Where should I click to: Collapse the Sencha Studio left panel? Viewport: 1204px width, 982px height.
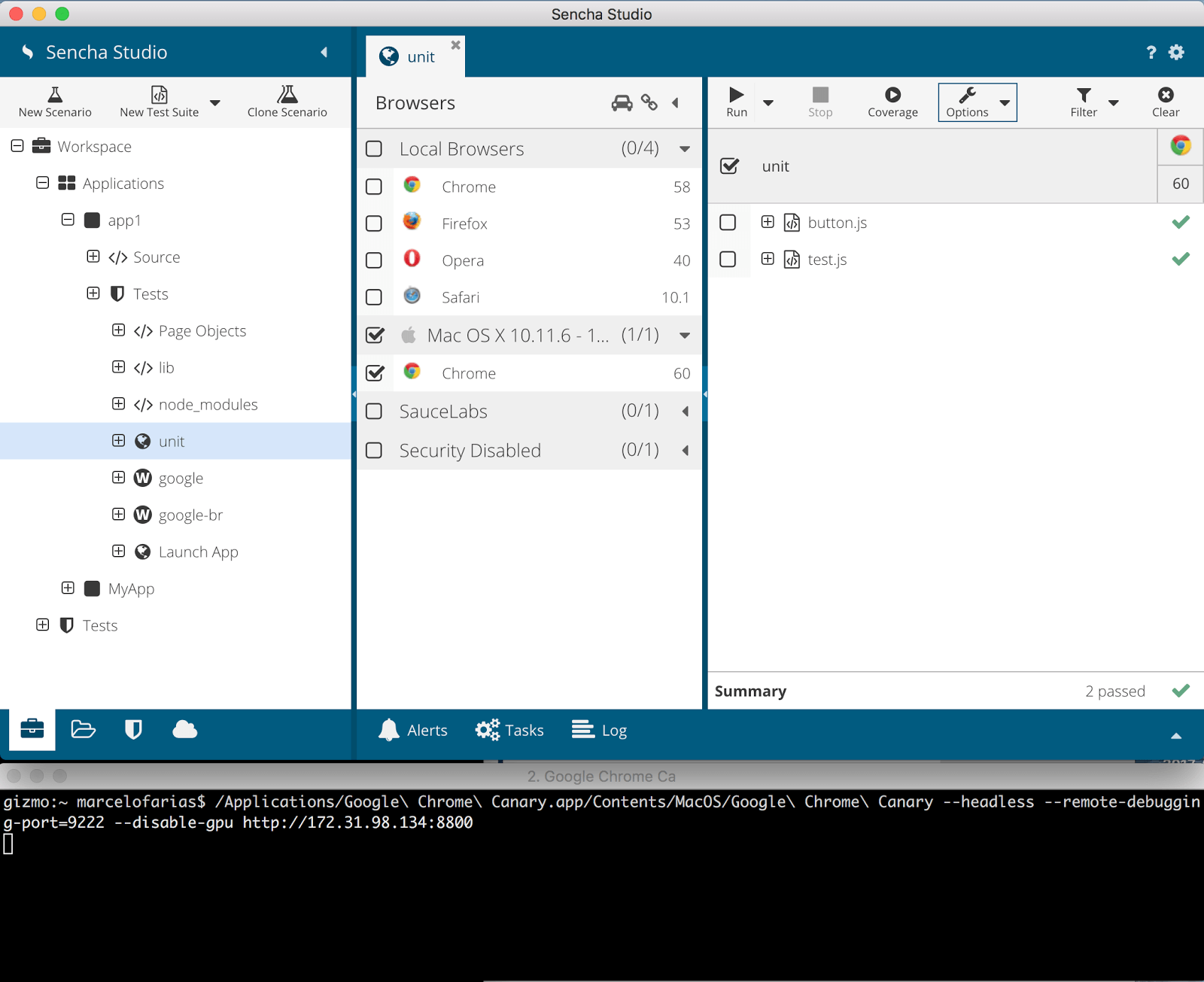(x=324, y=52)
